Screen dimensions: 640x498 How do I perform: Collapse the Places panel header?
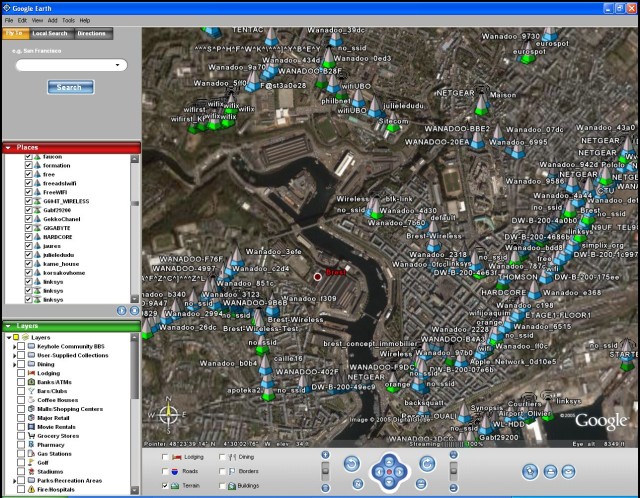9,147
